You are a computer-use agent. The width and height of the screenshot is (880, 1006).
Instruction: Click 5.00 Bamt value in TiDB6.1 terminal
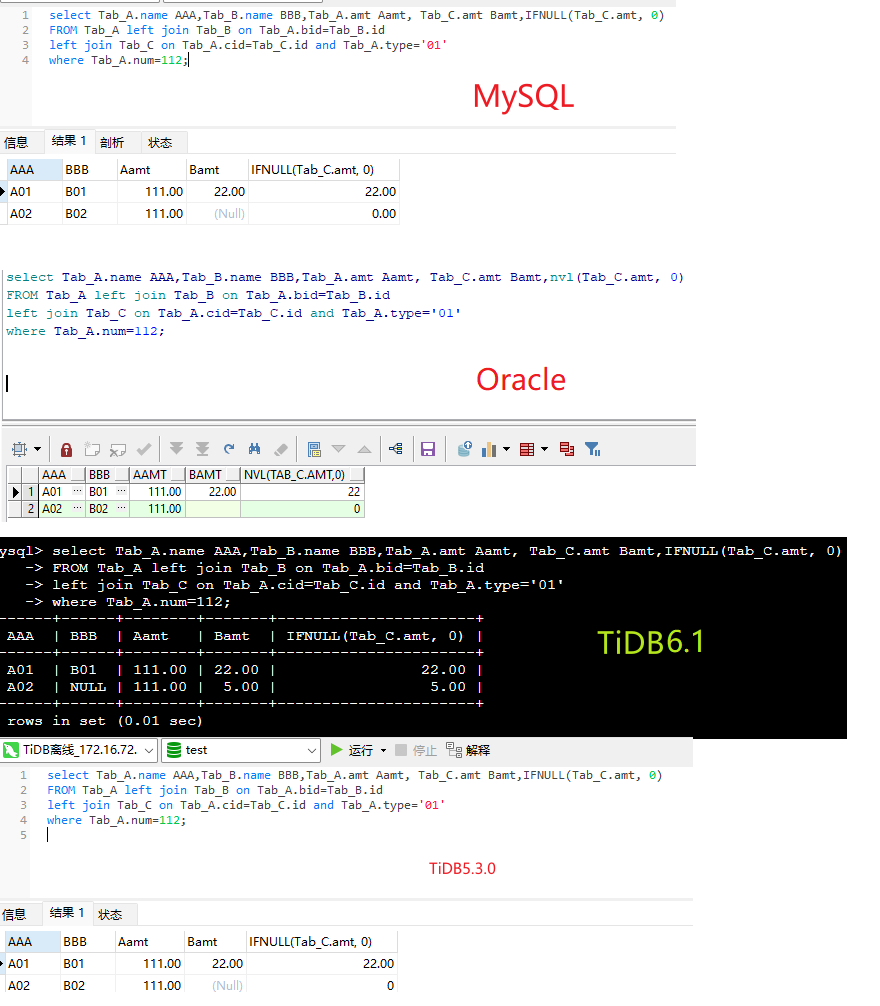point(241,686)
